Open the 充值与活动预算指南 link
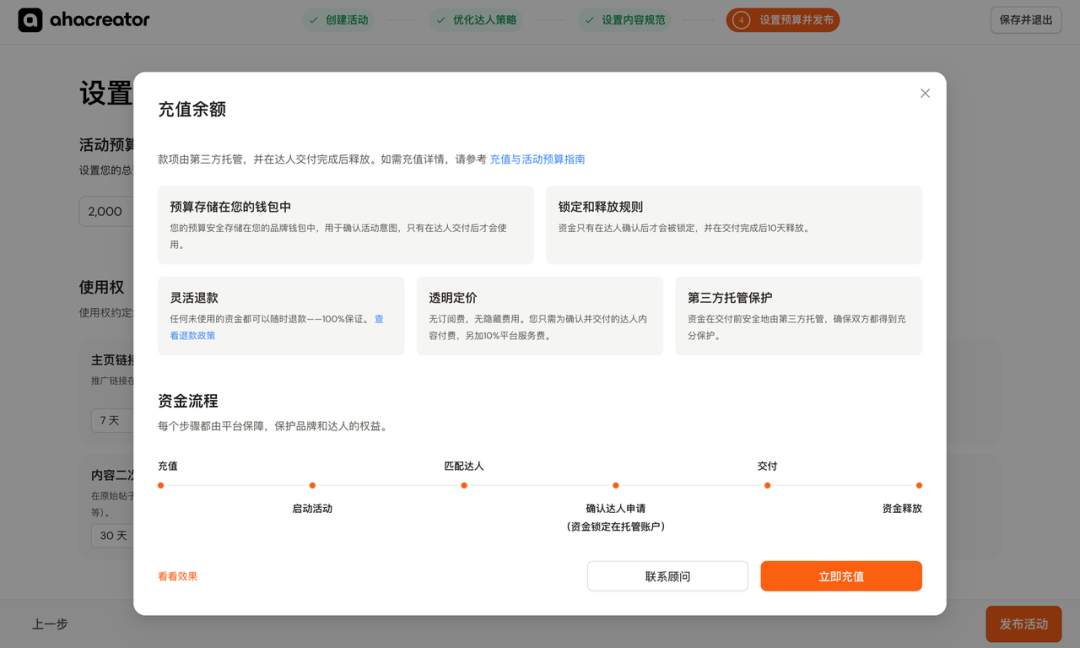The height and width of the screenshot is (648, 1080). pos(537,159)
